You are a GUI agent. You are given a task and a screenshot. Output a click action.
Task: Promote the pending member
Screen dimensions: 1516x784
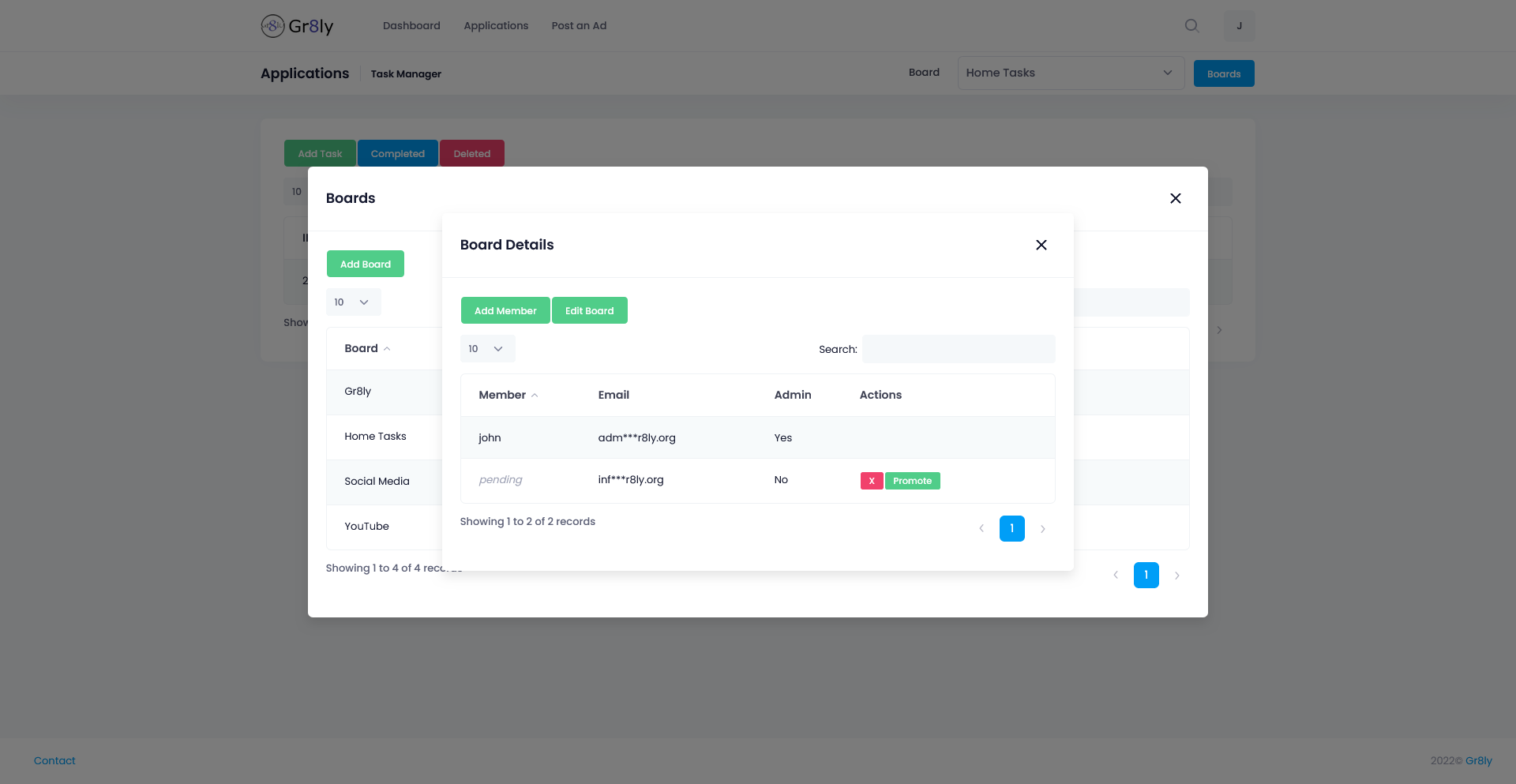(x=913, y=480)
